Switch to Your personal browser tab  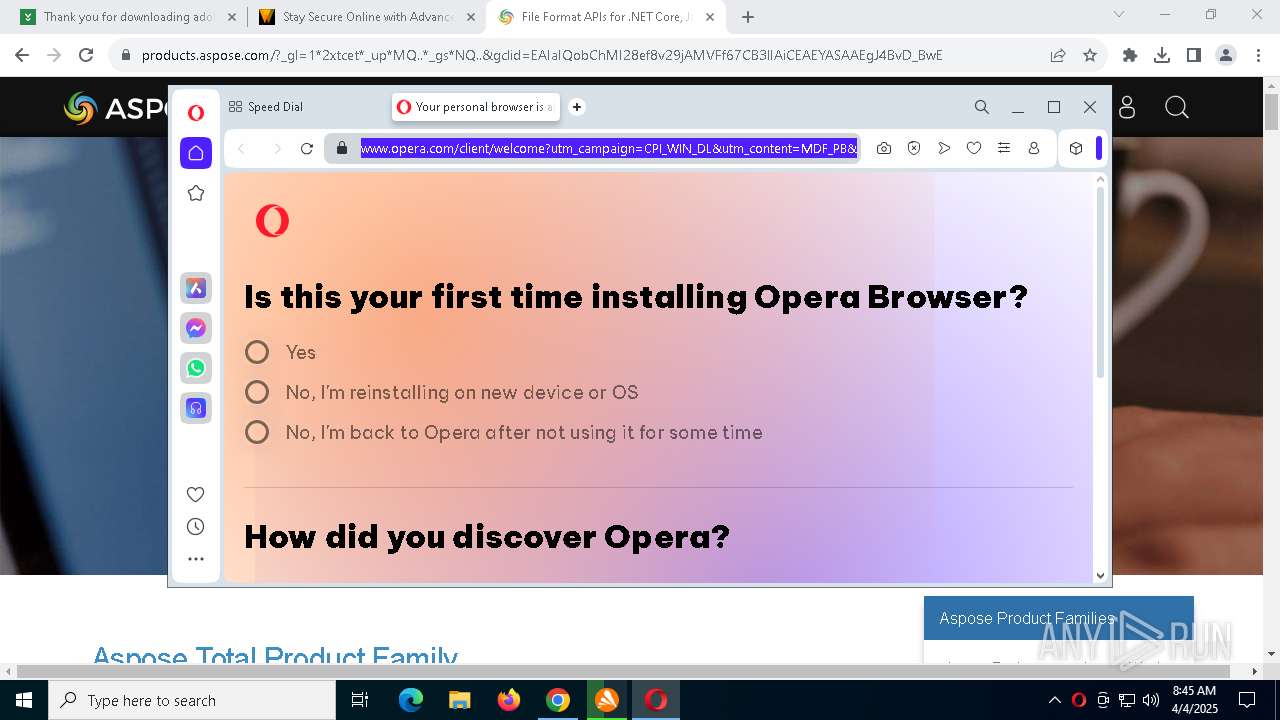(x=476, y=107)
